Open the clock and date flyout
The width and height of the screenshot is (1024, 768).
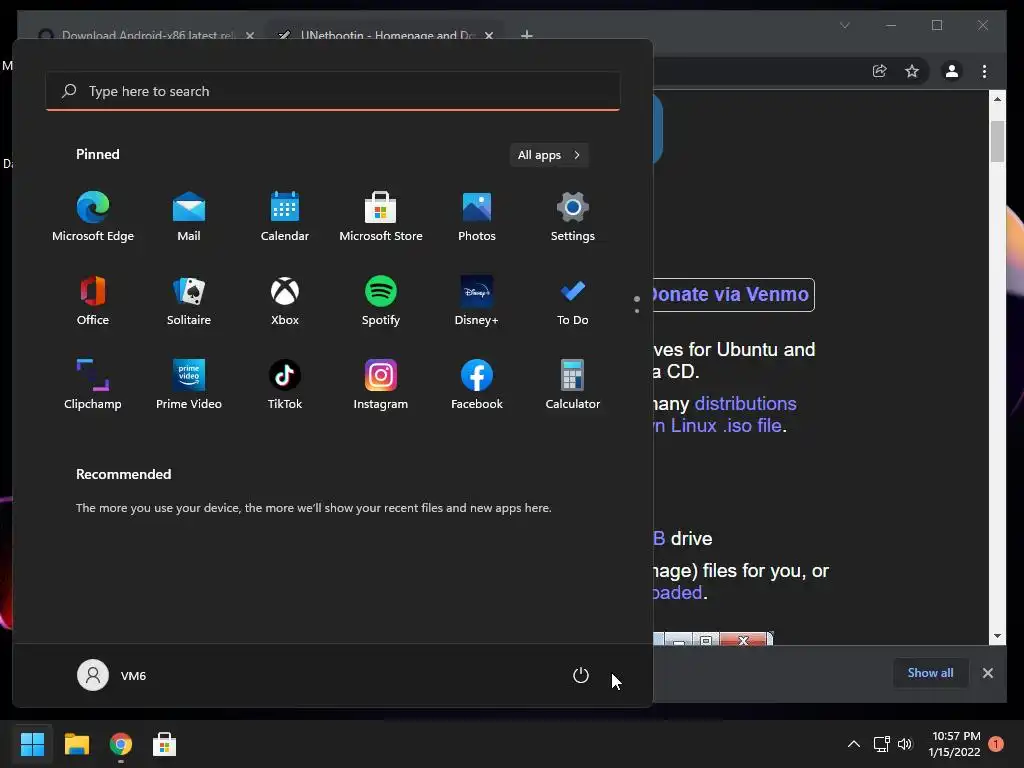point(955,744)
